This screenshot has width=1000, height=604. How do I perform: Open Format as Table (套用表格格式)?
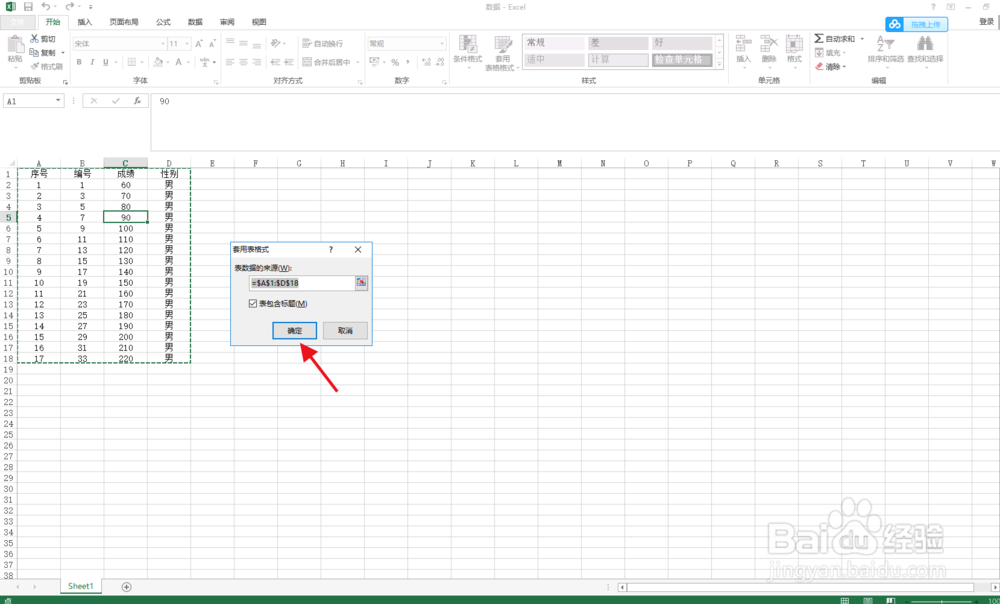[x=503, y=54]
